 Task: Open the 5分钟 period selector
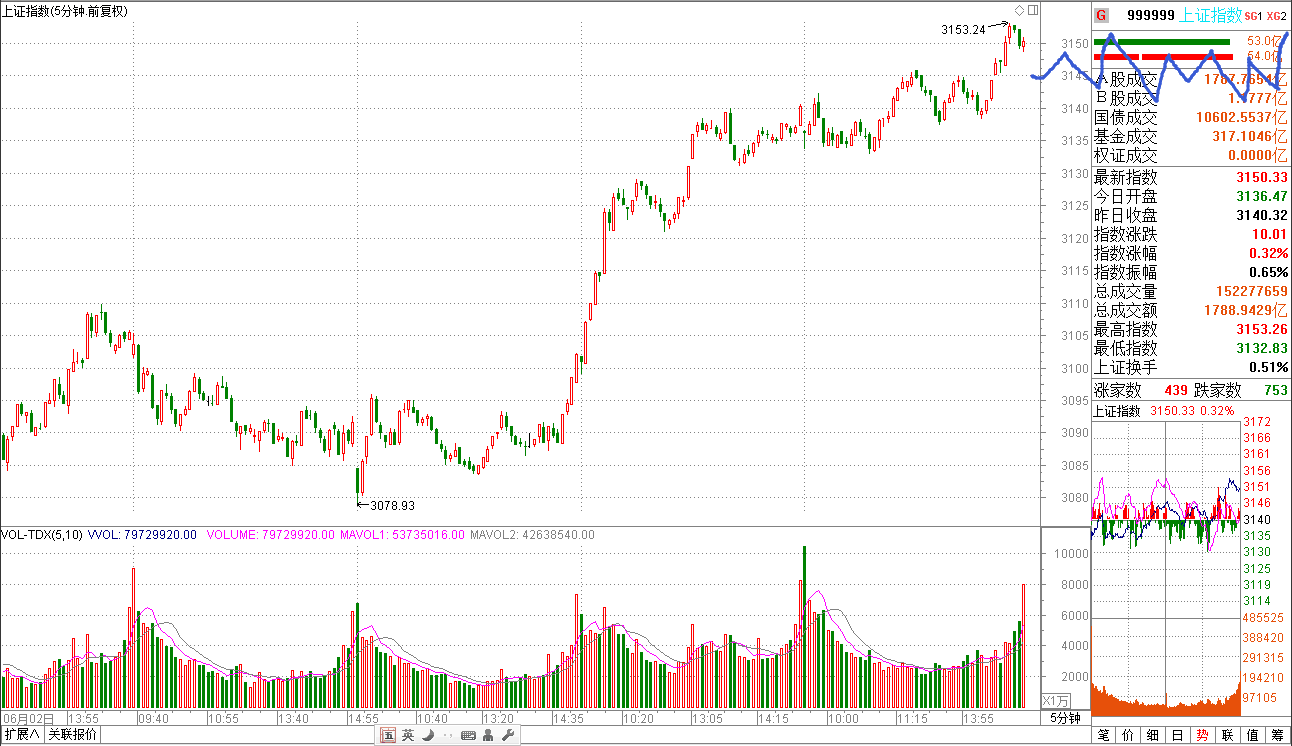(1065, 718)
